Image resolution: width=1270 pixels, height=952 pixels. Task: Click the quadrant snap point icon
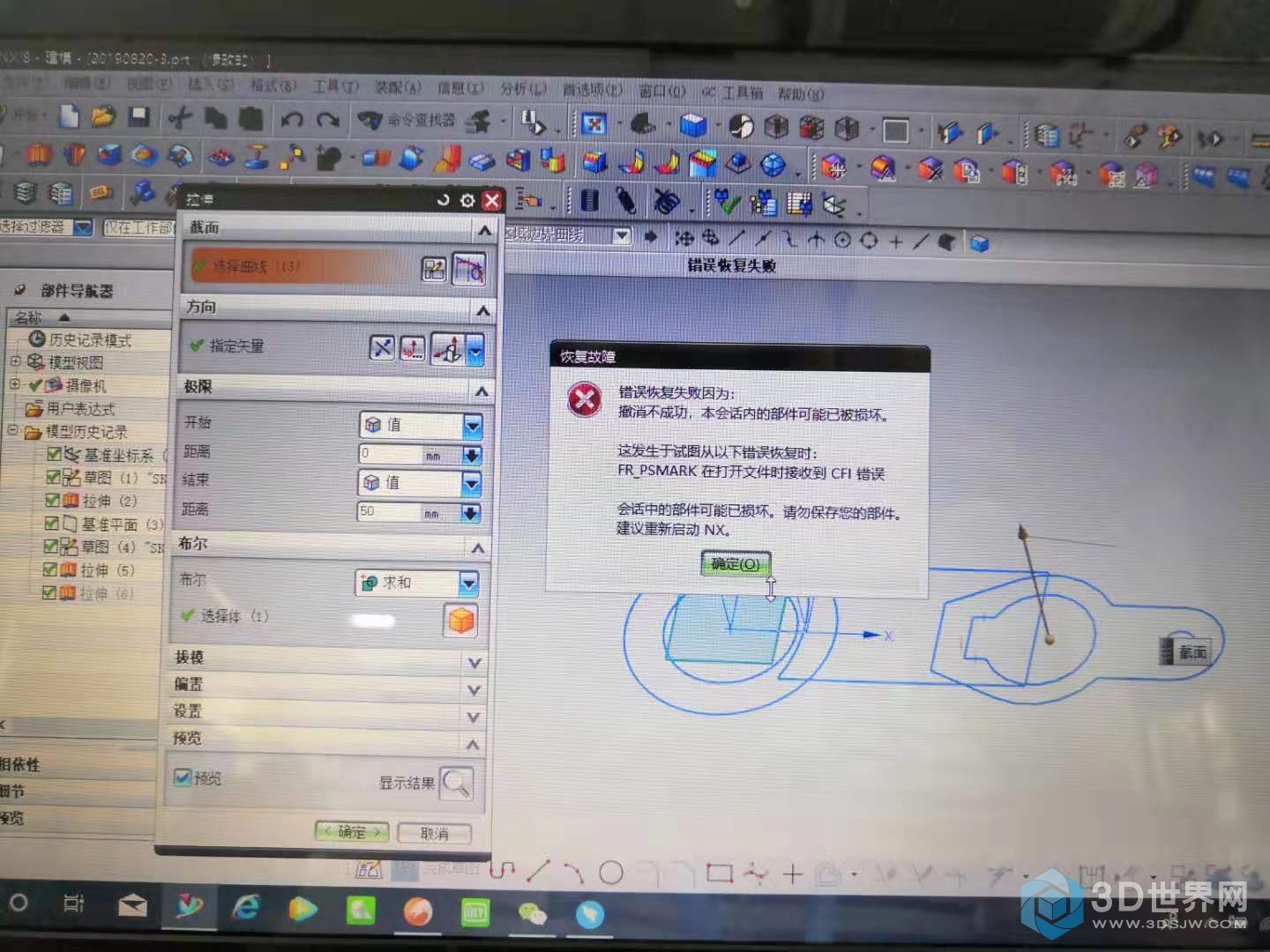point(869,240)
